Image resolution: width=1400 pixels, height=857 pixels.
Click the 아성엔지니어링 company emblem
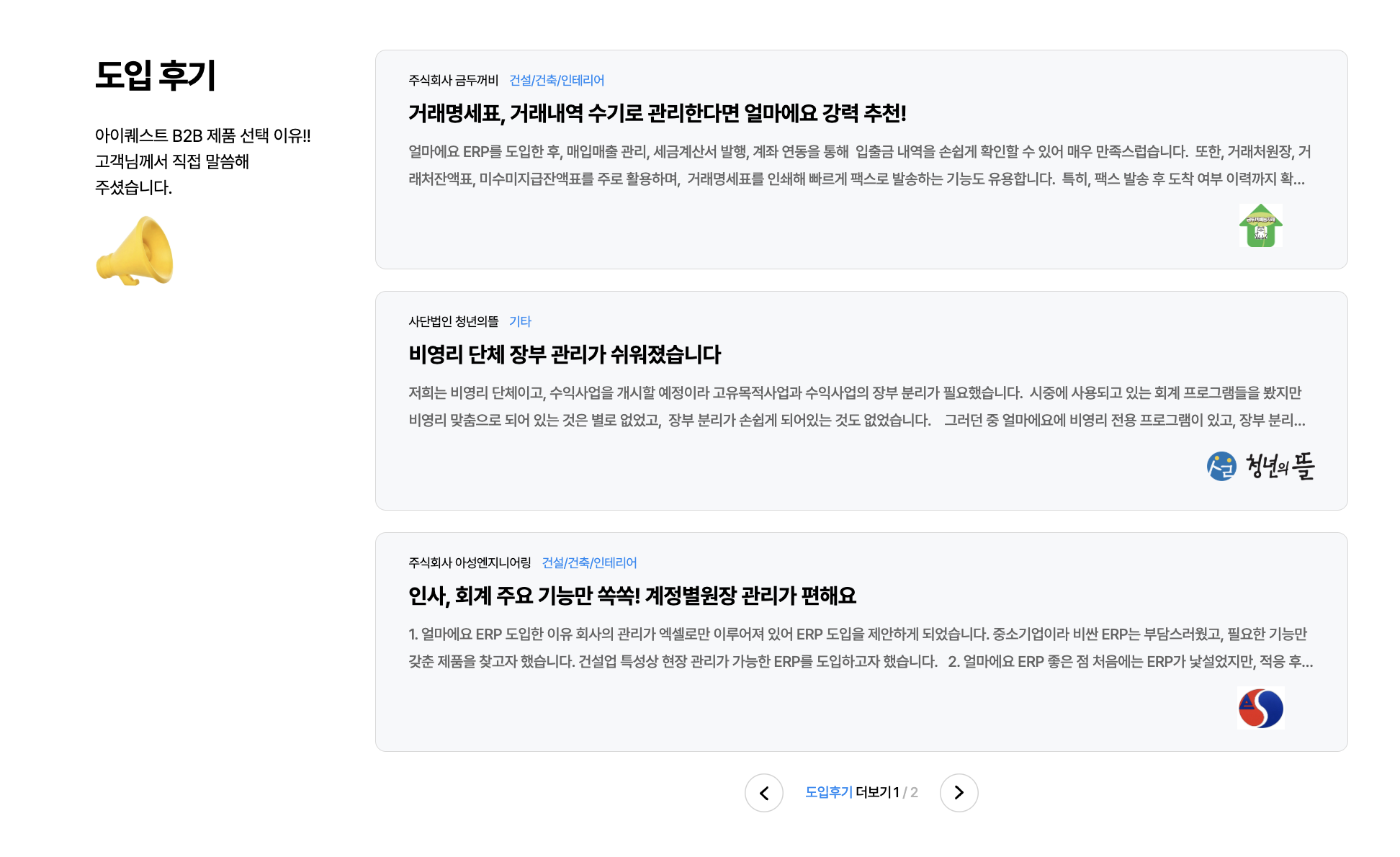click(1262, 707)
